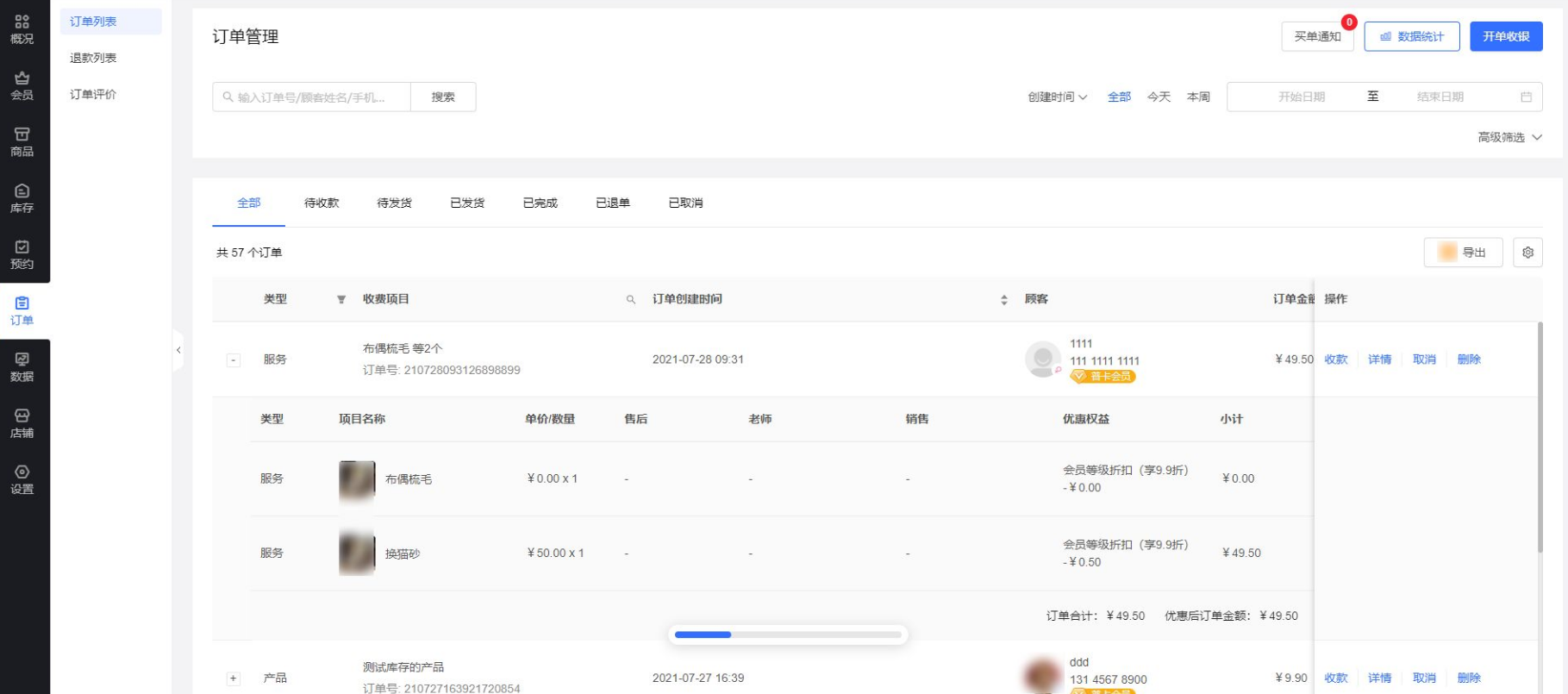The image size is (1568, 694).
Task: Expand 高级筛选 advanced filters
Action: [x=1509, y=137]
